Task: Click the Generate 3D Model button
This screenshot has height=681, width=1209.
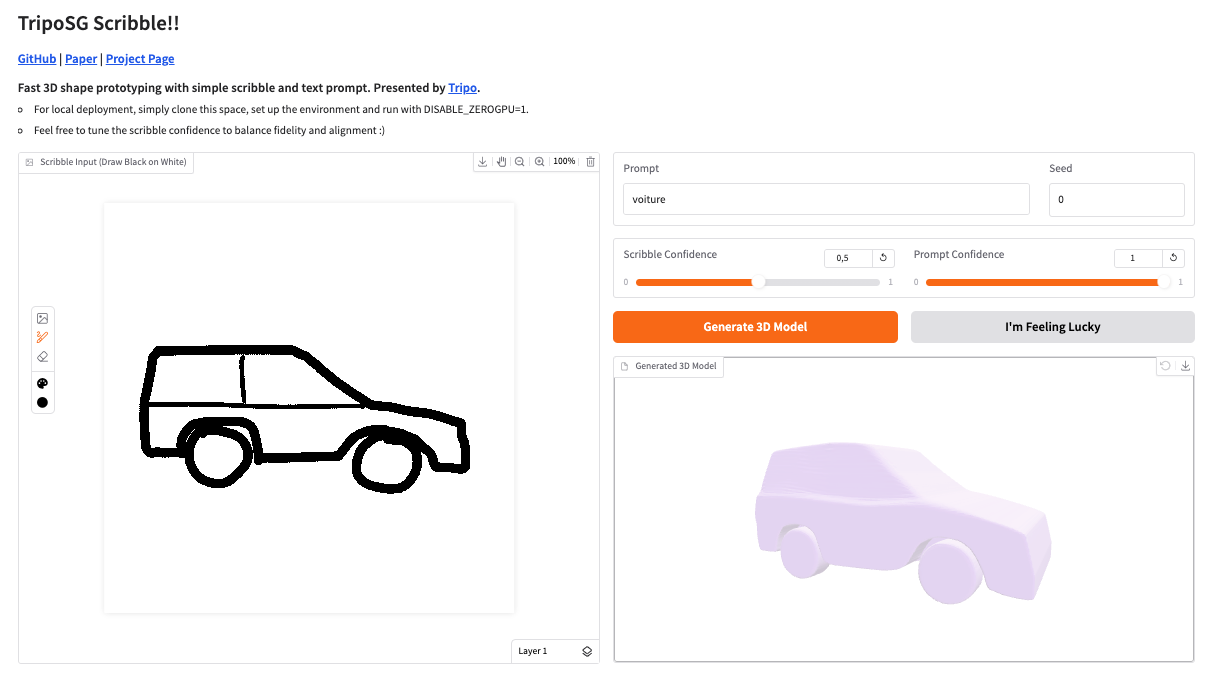Action: click(x=755, y=327)
